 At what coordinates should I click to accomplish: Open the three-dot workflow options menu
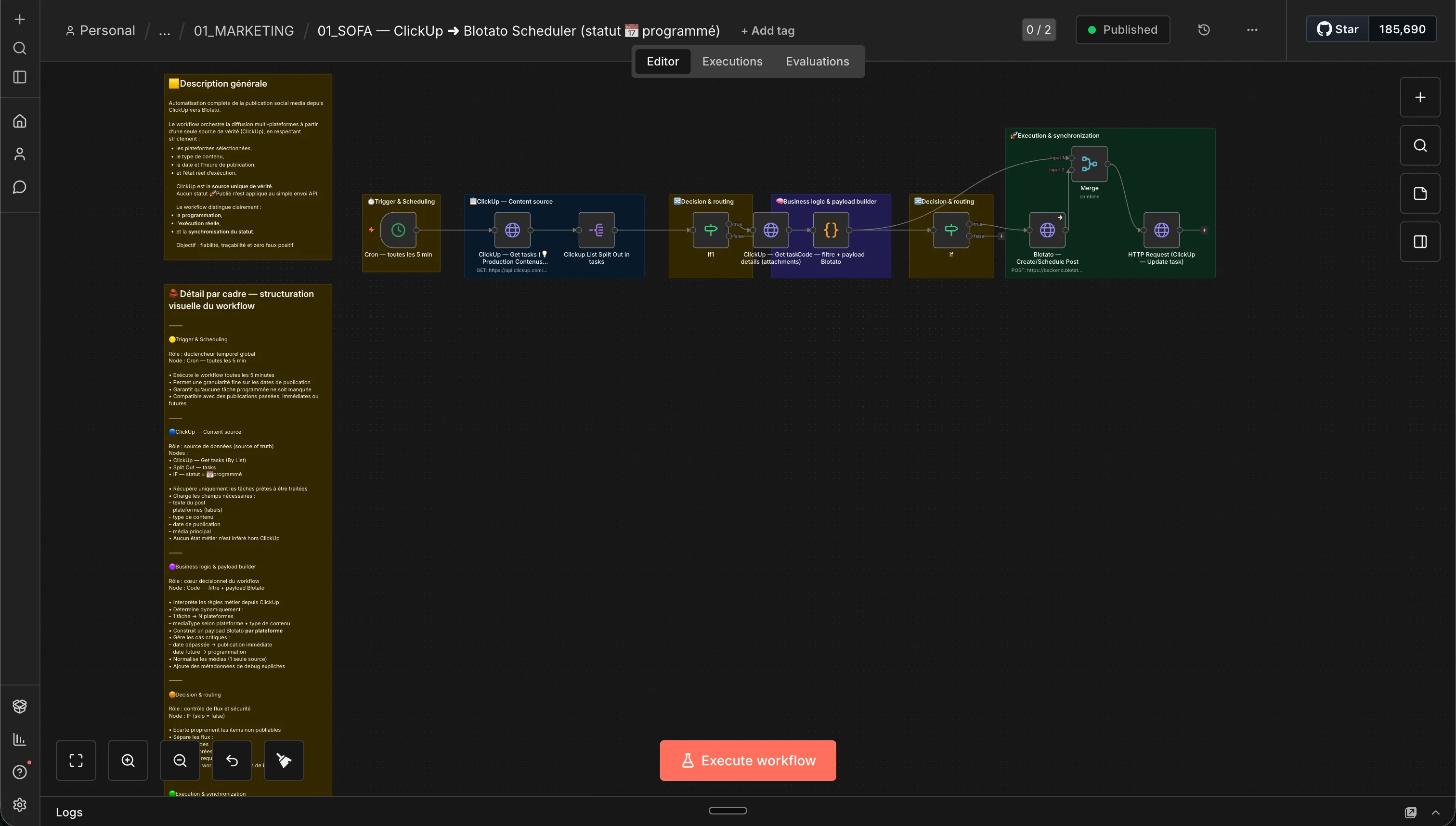click(1252, 30)
